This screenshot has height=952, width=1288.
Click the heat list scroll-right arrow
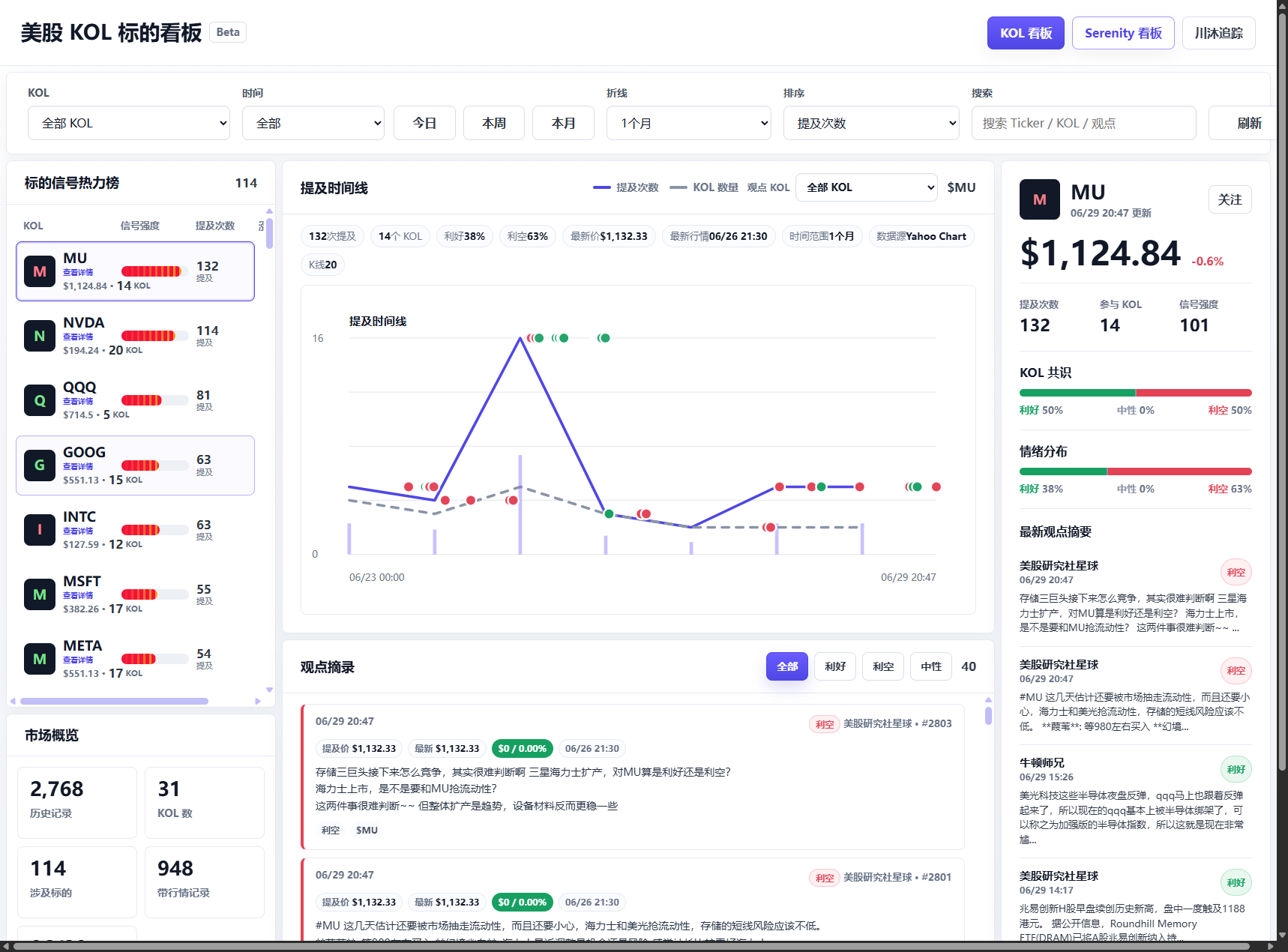coord(258,702)
